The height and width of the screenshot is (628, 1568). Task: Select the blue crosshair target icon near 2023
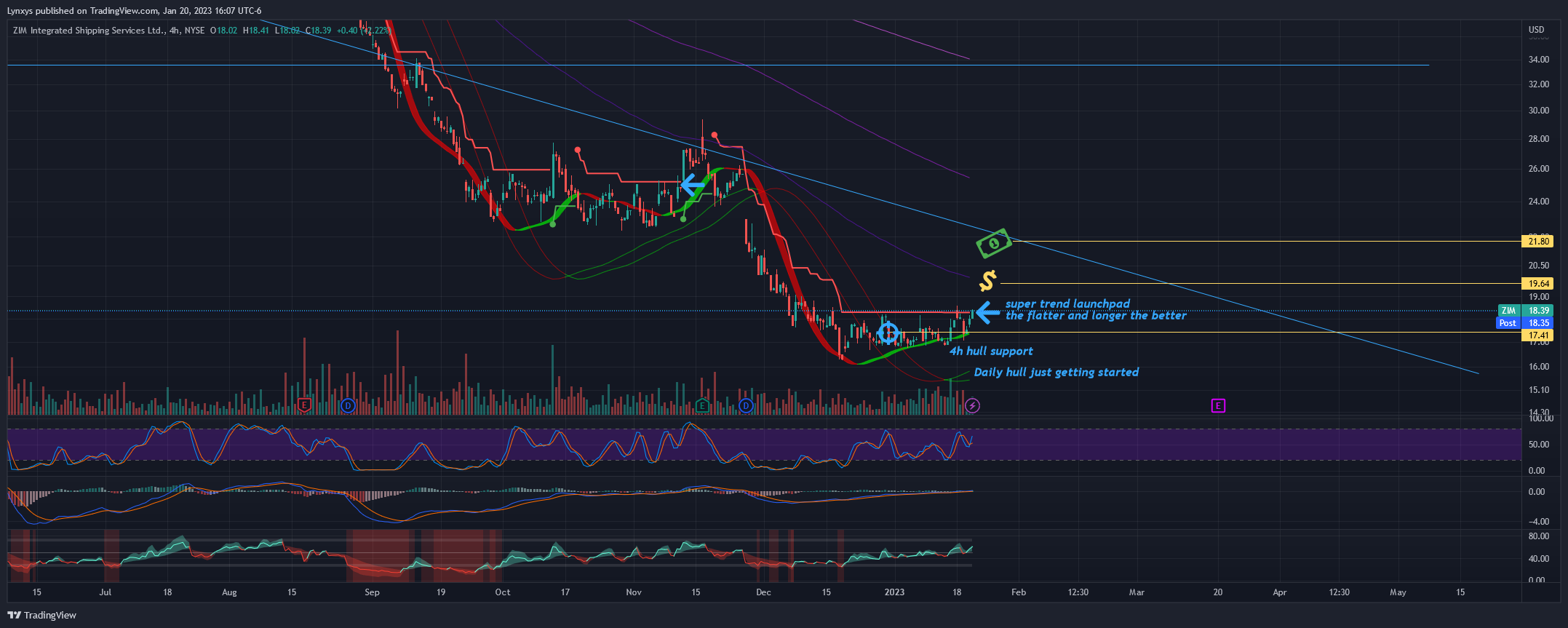(888, 333)
